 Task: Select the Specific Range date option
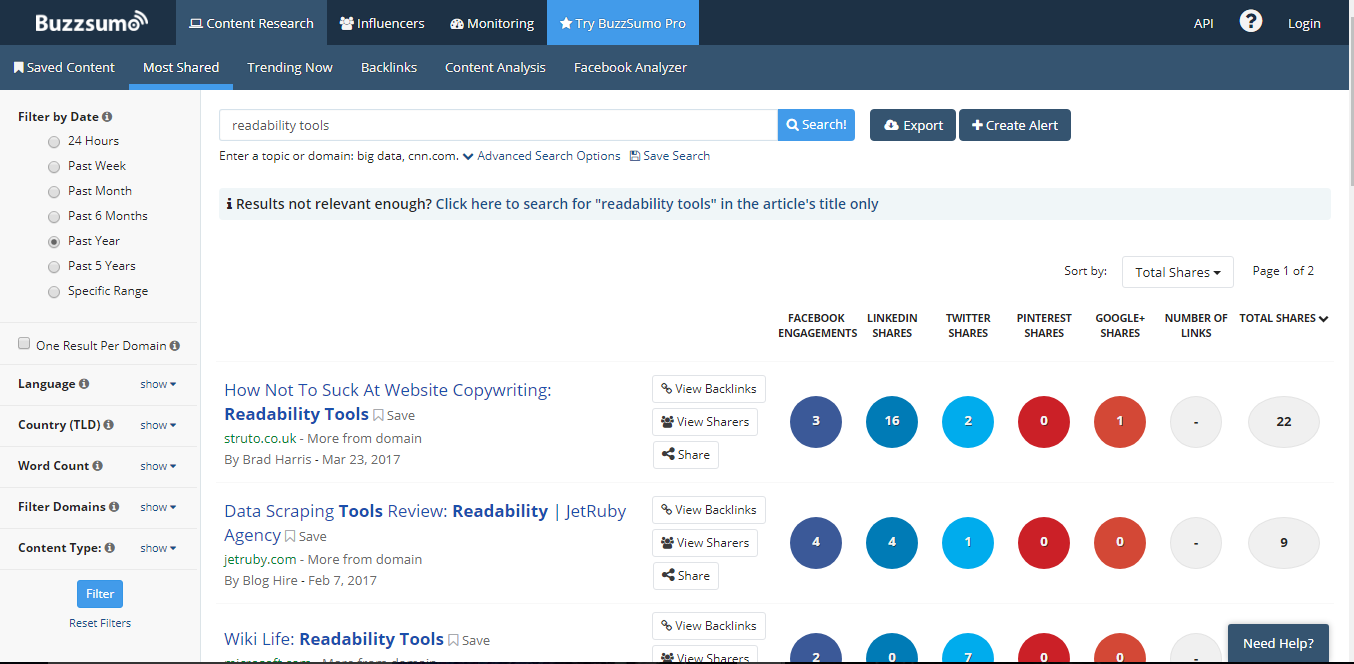click(54, 292)
